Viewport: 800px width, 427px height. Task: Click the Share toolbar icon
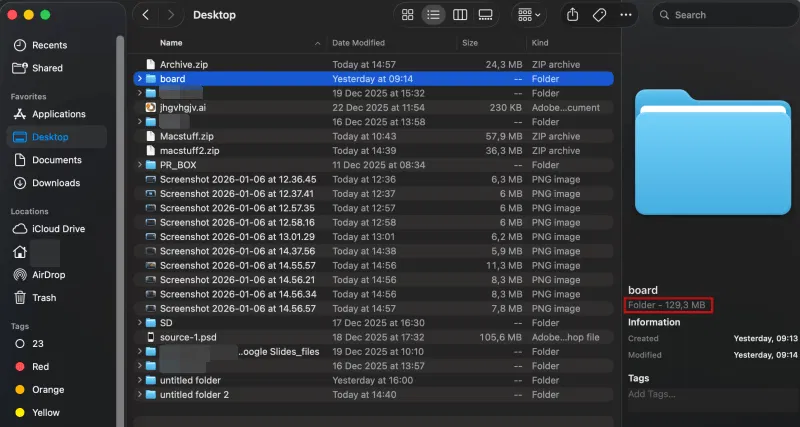pyautogui.click(x=572, y=15)
